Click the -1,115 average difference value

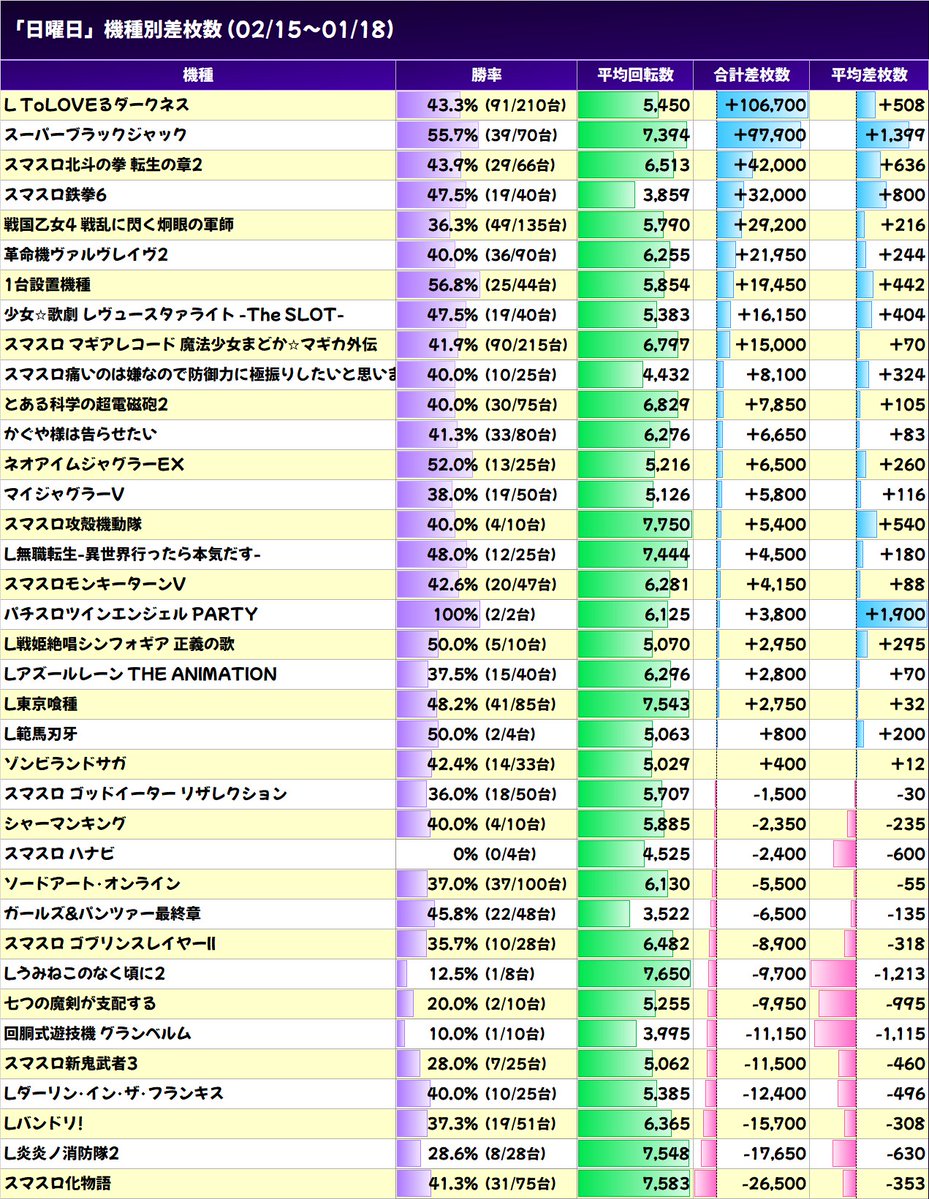pyautogui.click(x=900, y=1033)
